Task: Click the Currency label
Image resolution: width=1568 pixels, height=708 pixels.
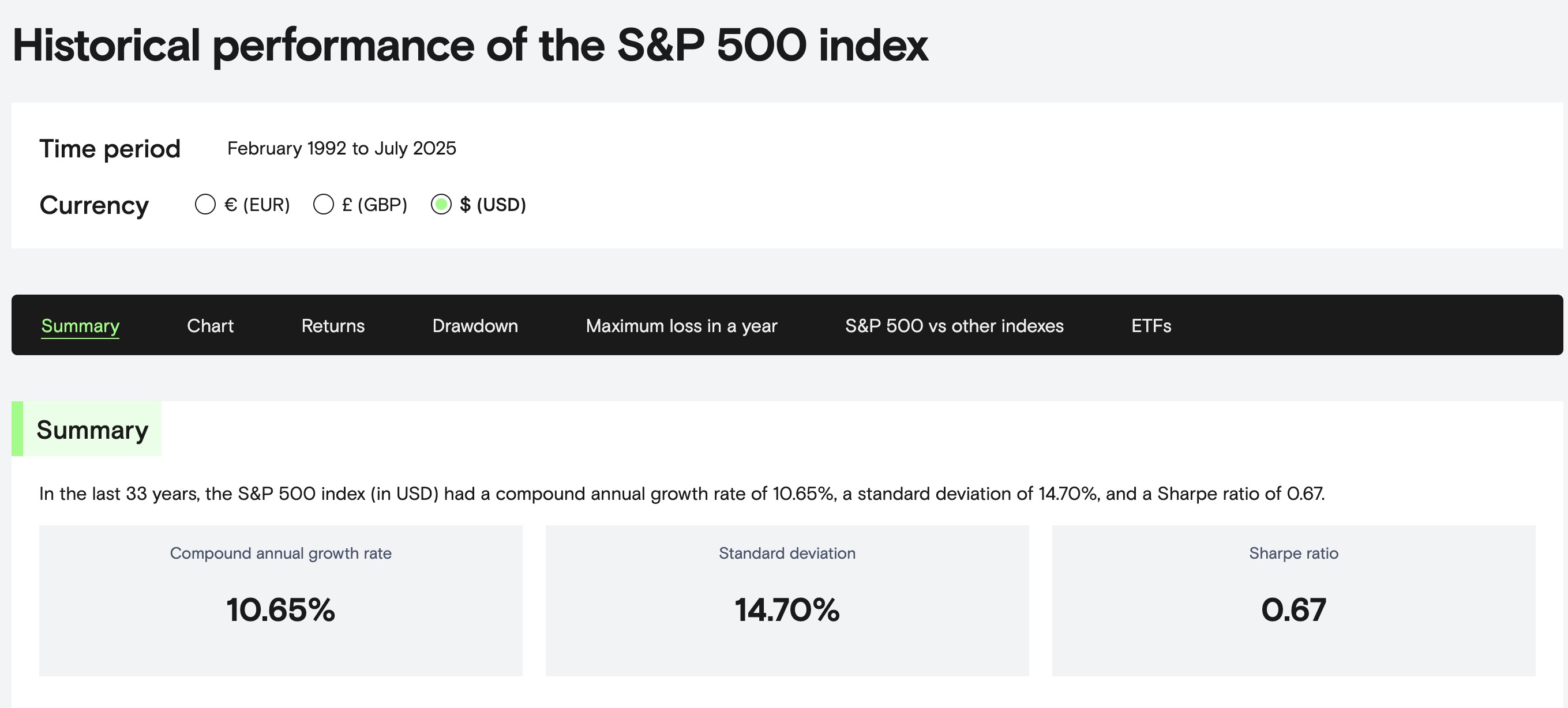Action: click(x=95, y=205)
